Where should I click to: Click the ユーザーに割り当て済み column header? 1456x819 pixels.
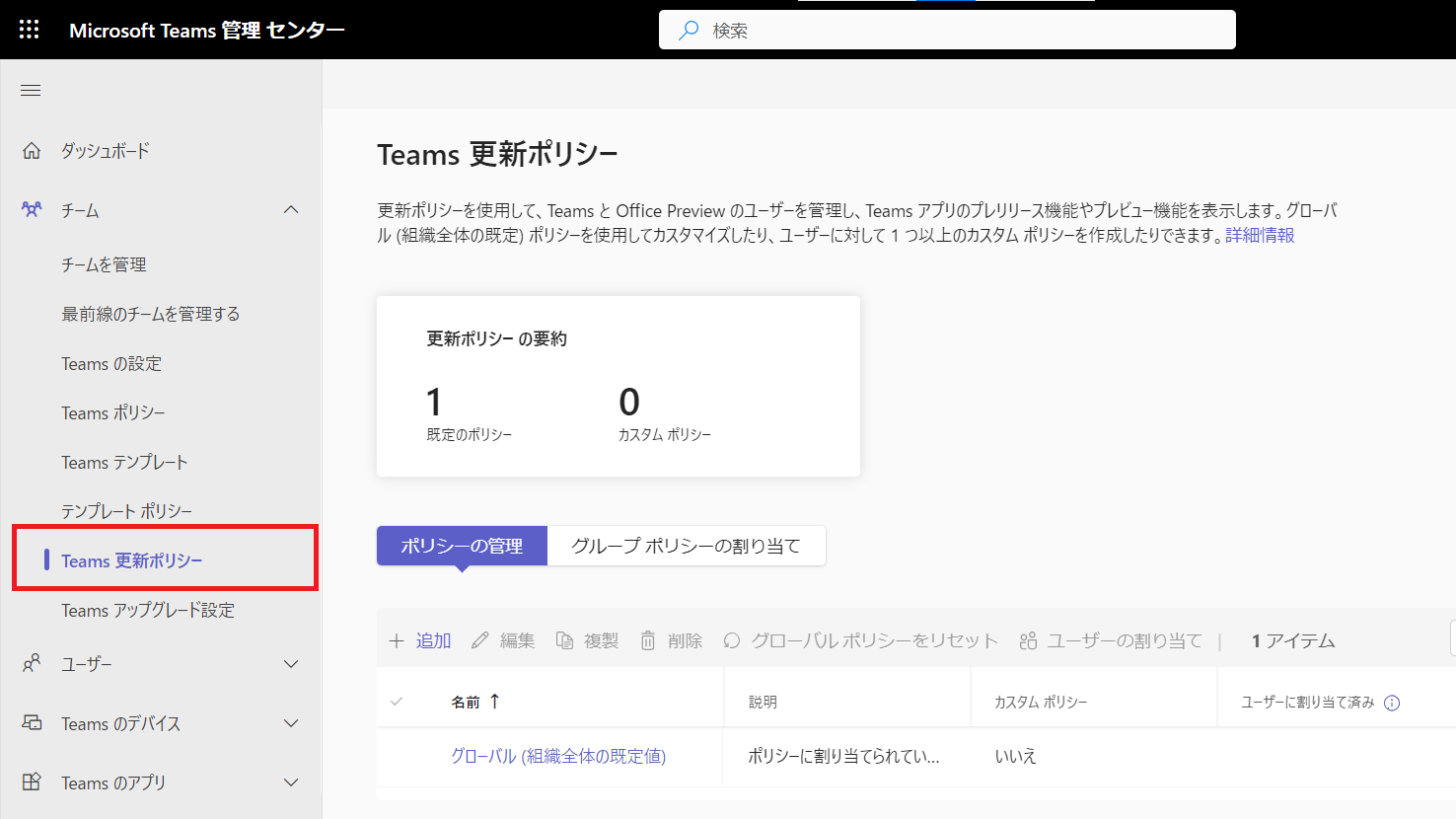(x=1307, y=703)
